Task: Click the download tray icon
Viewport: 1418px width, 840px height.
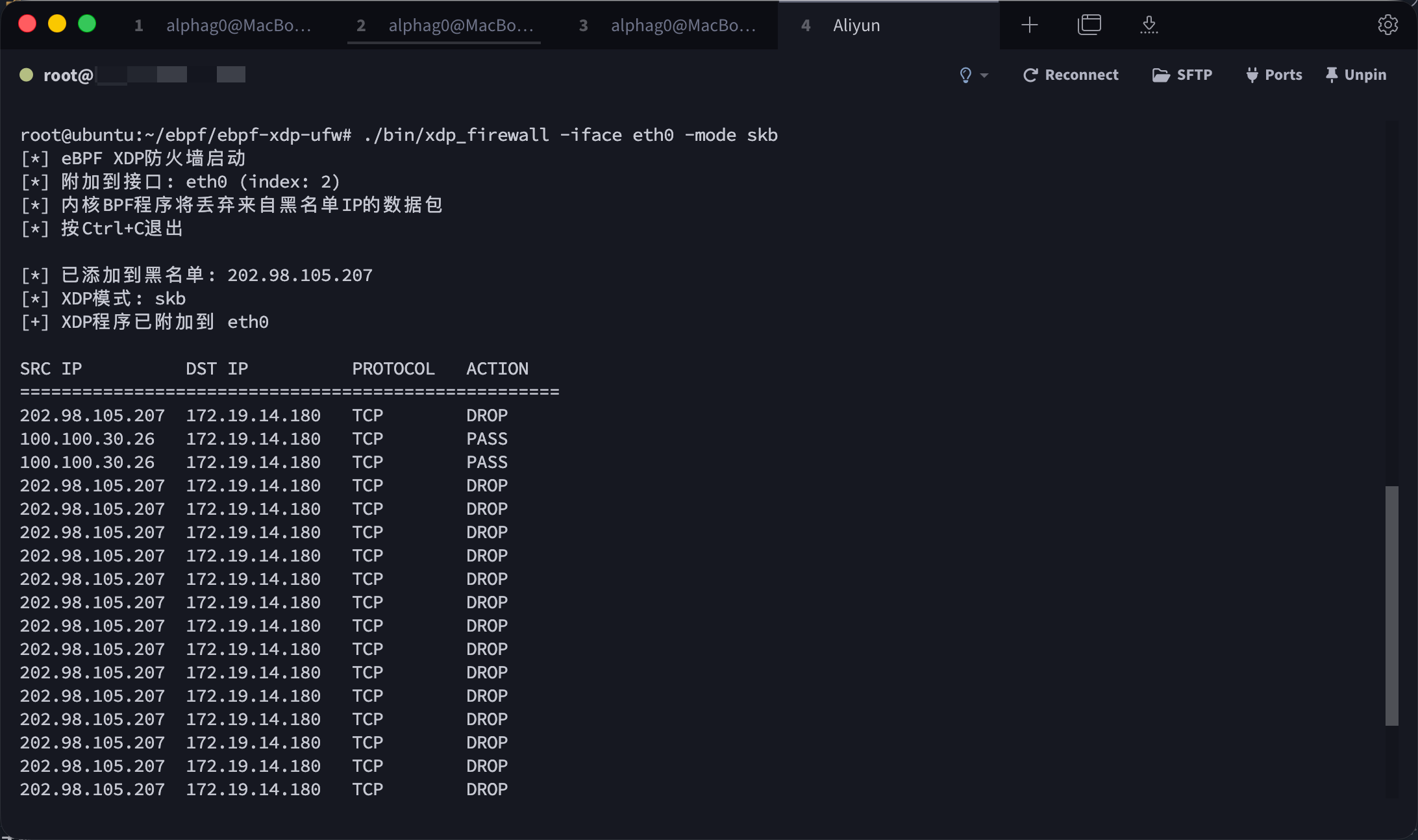Action: coord(1149,25)
